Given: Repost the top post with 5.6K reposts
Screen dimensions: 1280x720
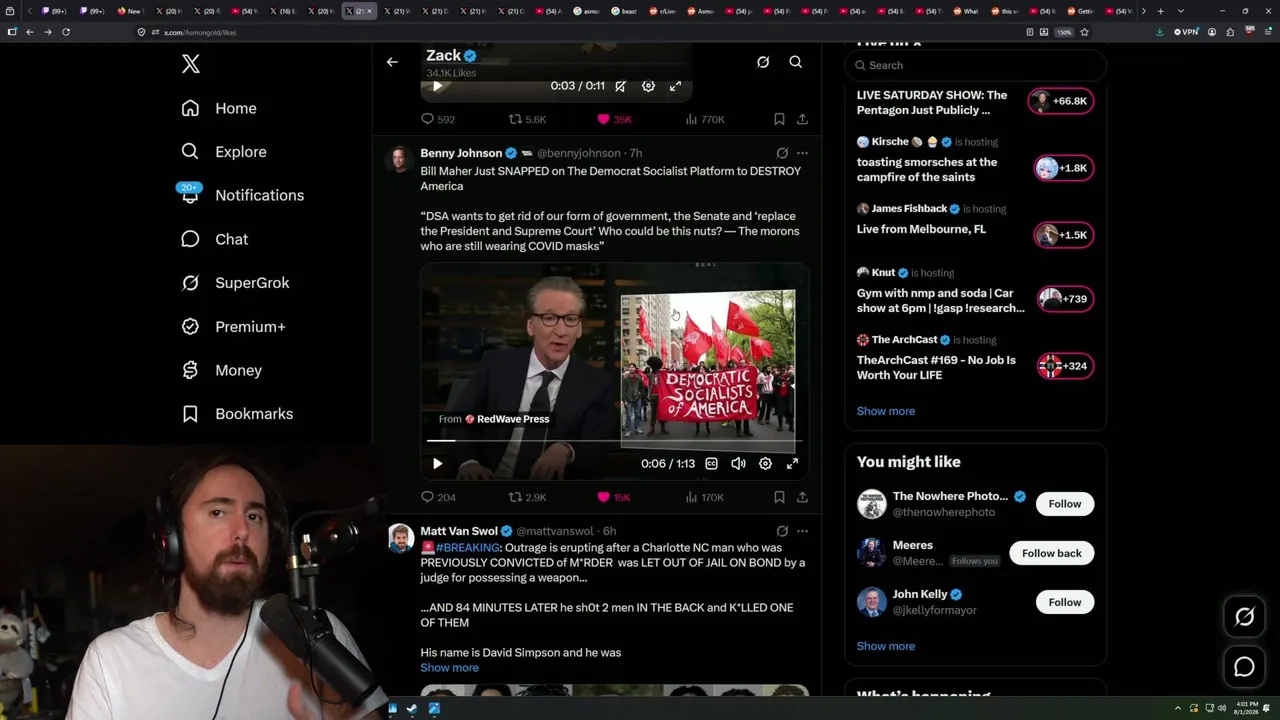Looking at the screenshot, I should (x=527, y=119).
